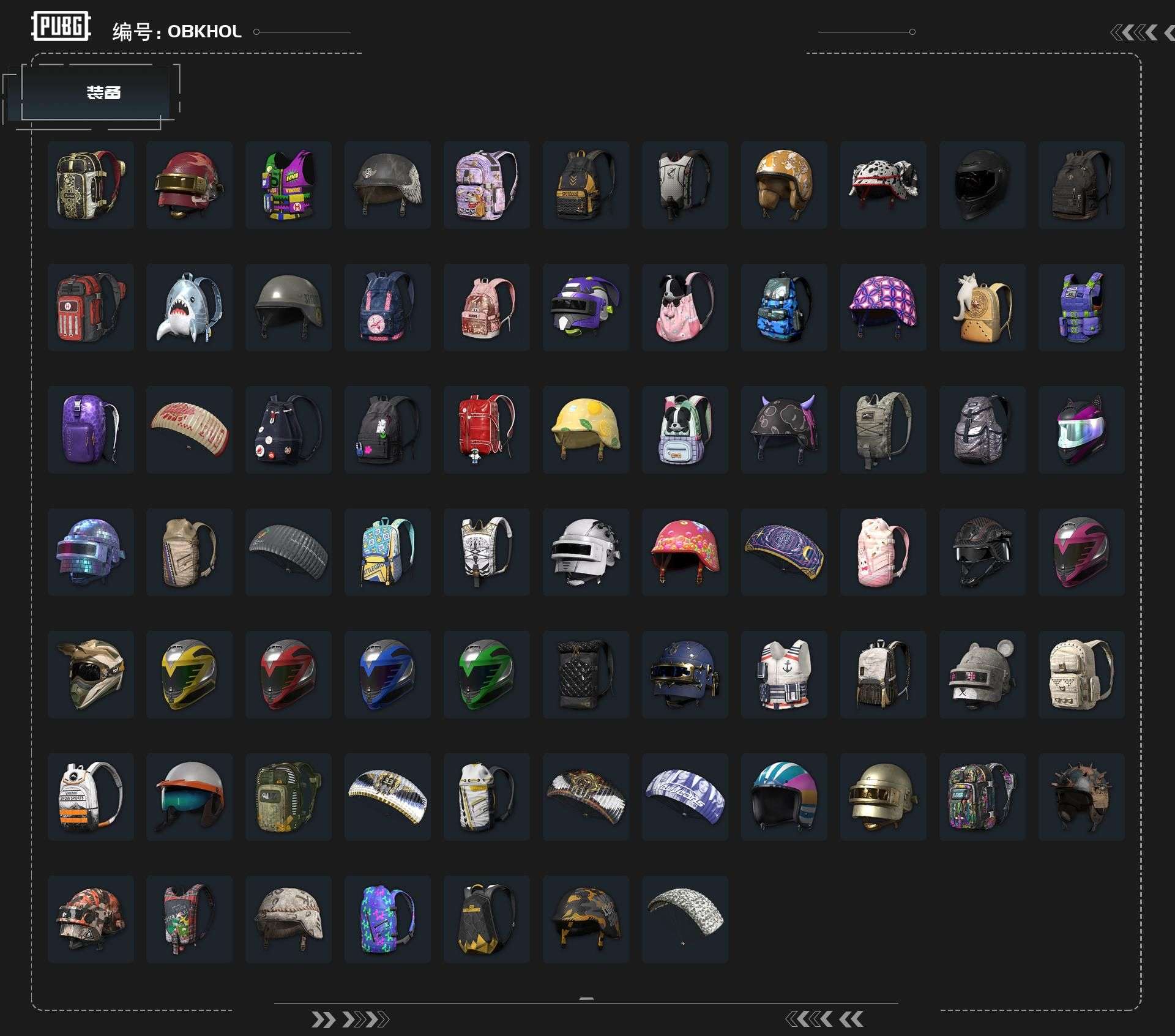Screen dimensions: 1175x1036
Task: Choose the white leopard-print parachute
Action: [685, 919]
